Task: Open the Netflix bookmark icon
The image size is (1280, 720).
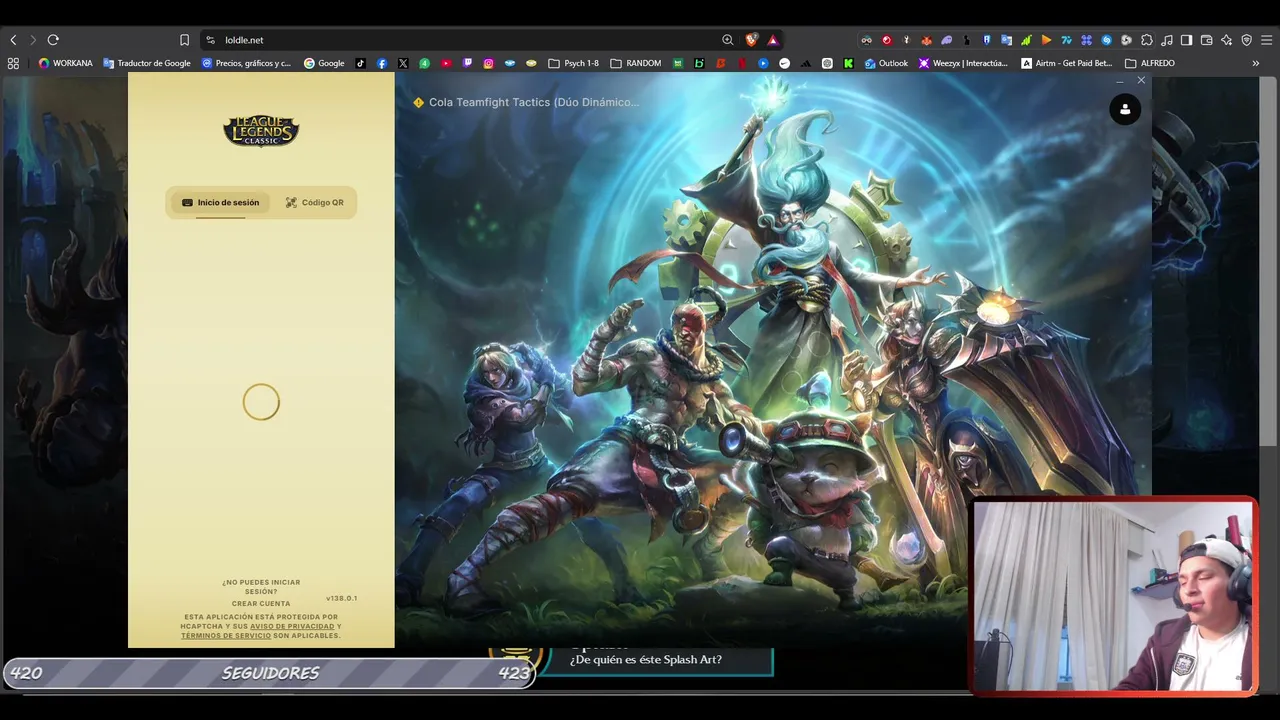Action: 741,63
